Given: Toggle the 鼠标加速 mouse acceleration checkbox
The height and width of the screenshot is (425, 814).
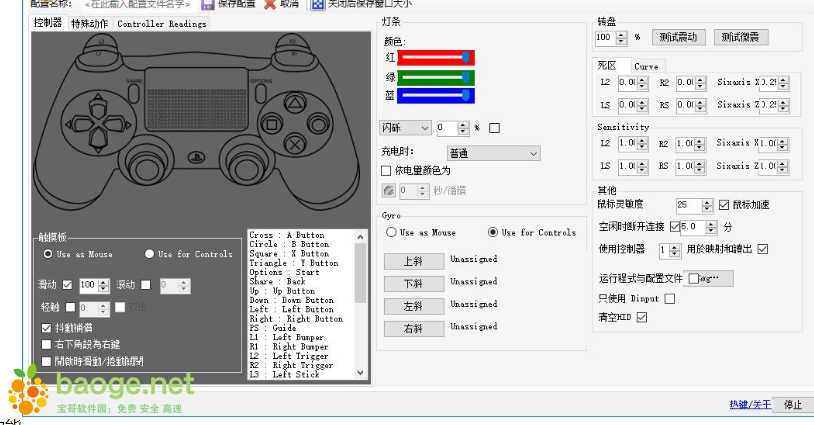Looking at the screenshot, I should [x=725, y=205].
